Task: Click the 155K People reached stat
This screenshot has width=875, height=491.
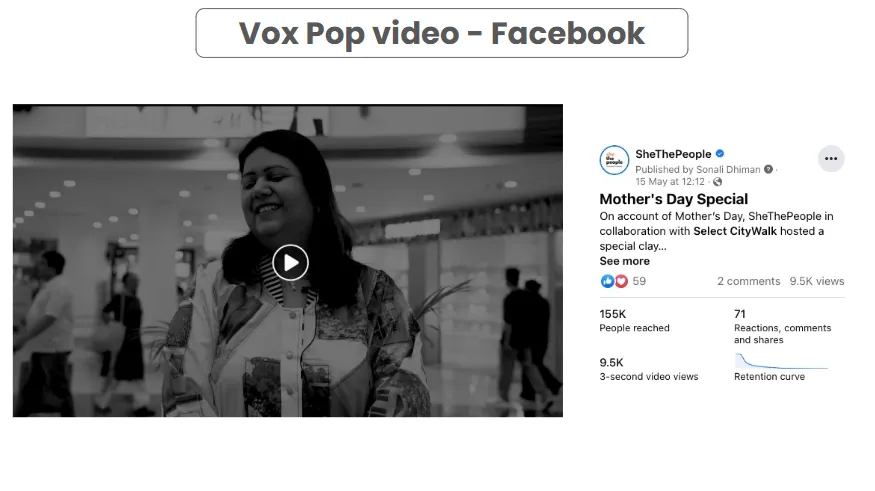Action: [634, 320]
